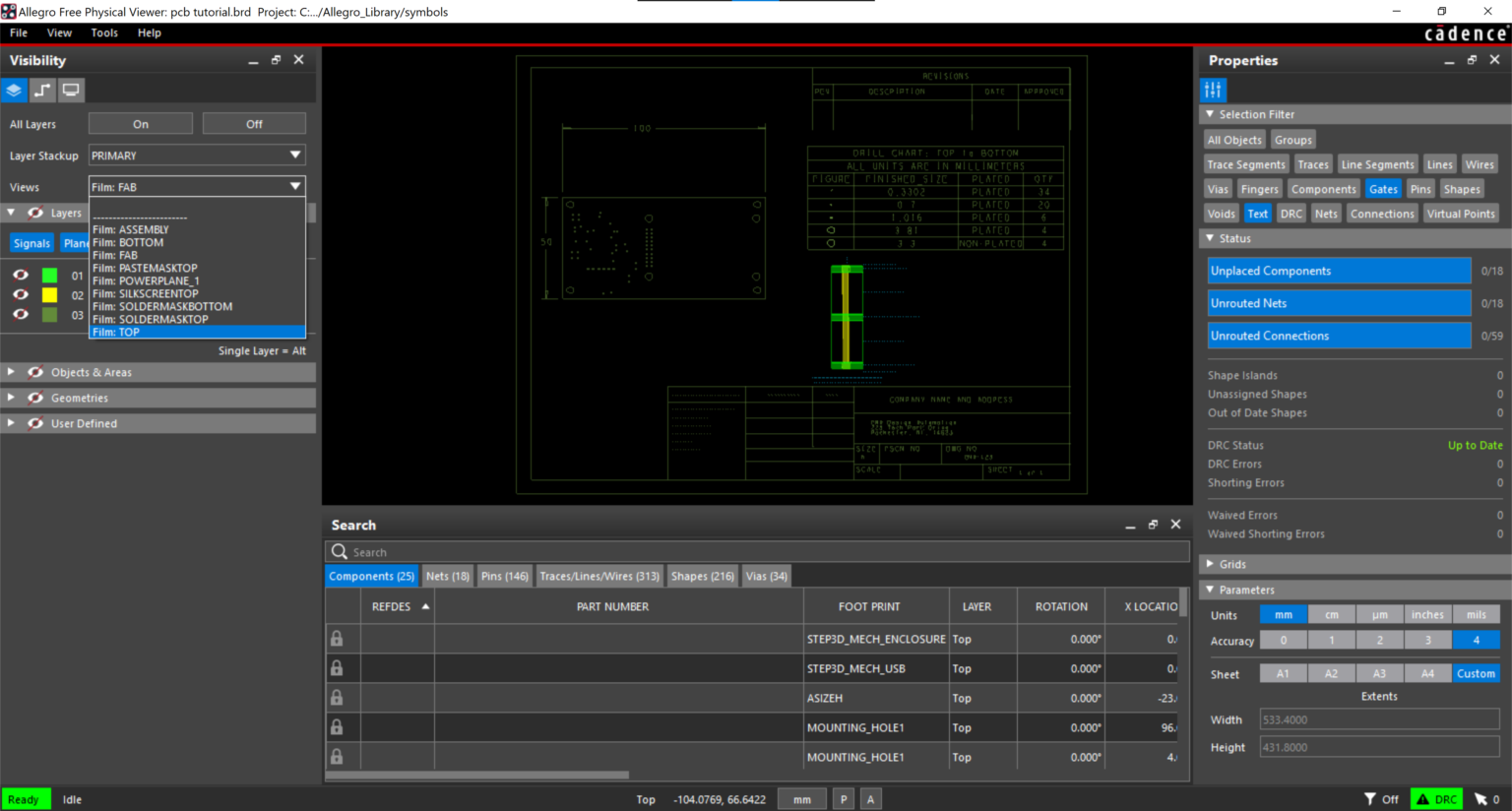Toggle visibility eye for layer 01
Screen dimensions: 1512x811
[x=21, y=276]
